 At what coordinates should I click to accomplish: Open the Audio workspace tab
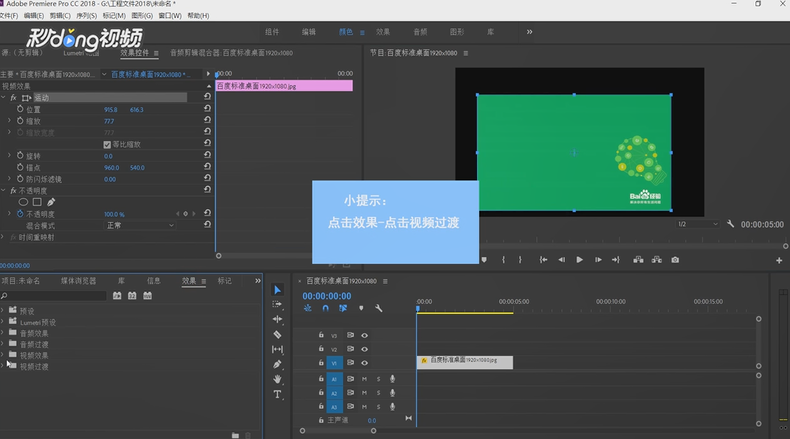[420, 32]
